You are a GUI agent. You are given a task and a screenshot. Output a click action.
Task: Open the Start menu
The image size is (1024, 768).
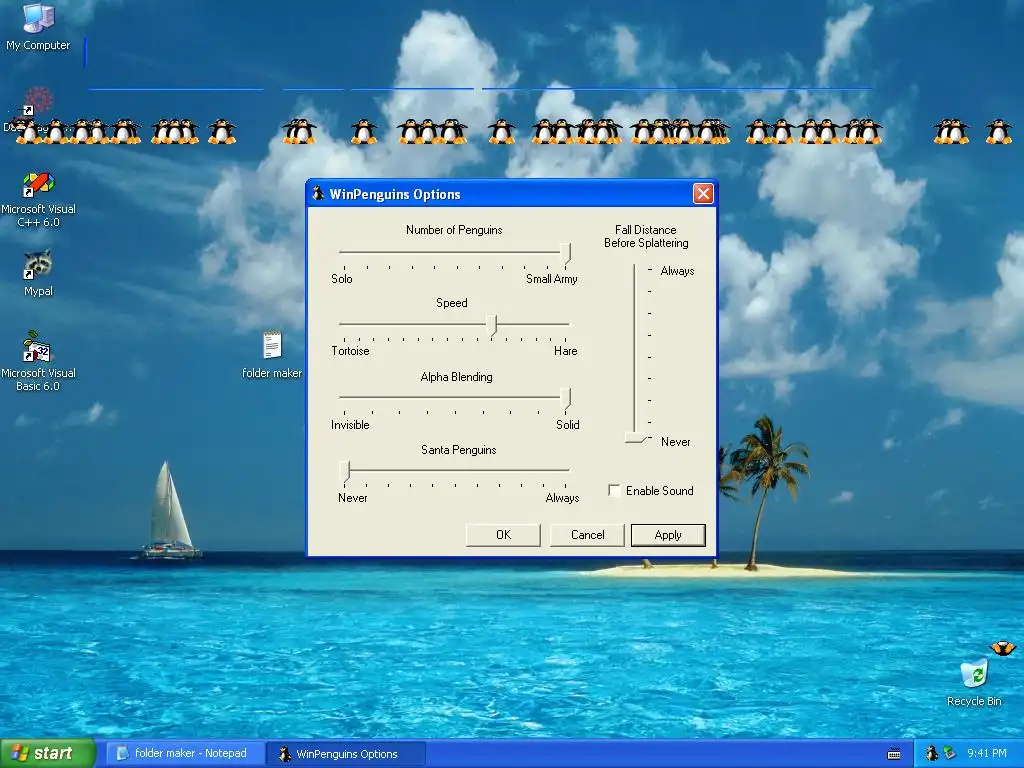[48, 753]
